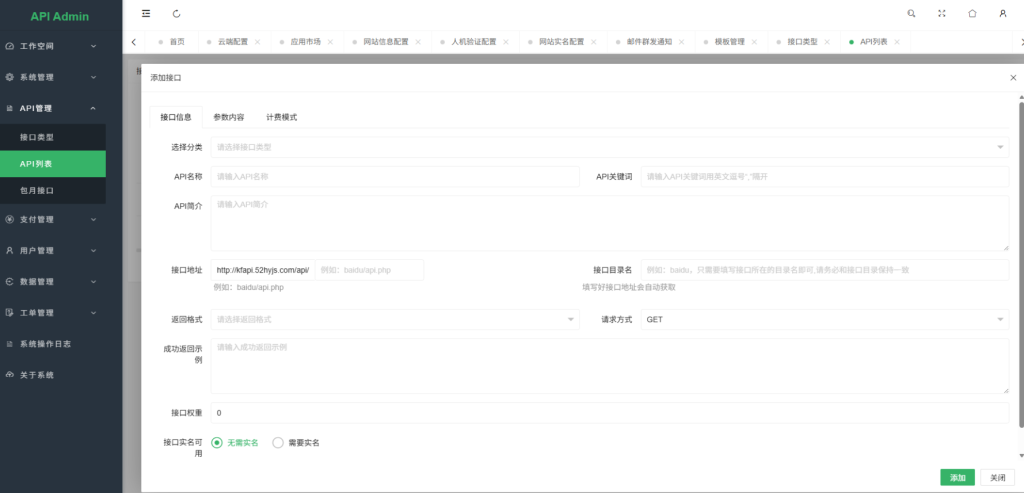The width and height of the screenshot is (1024, 493).
Task: Collapse the sidebar menu toggle icon
Action: 146,13
